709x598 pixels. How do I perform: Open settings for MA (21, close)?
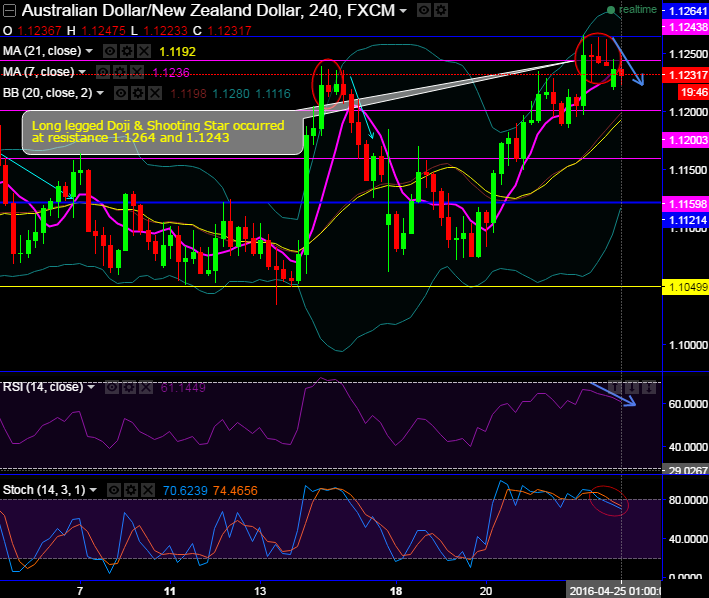coord(127,51)
